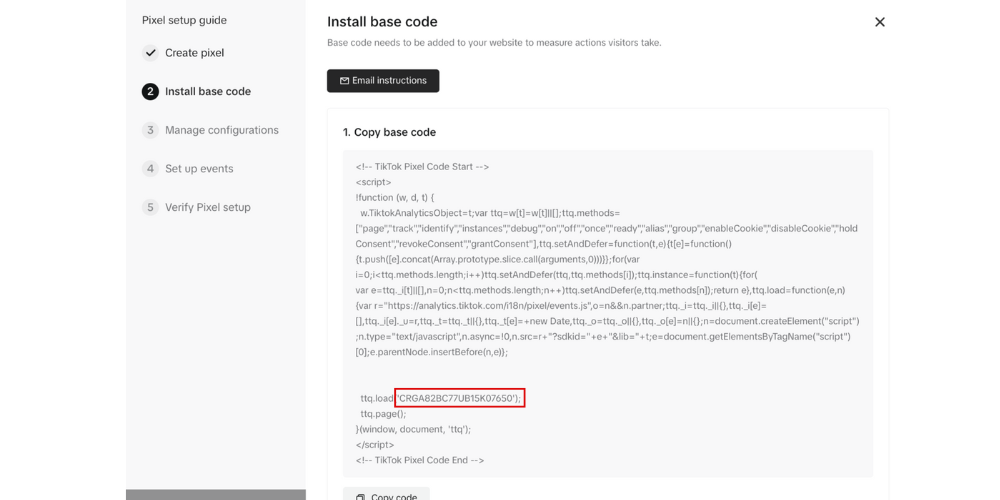Viewport: 1000px width, 500px height.
Task: Open the Create pixel step
Action: click(x=195, y=53)
